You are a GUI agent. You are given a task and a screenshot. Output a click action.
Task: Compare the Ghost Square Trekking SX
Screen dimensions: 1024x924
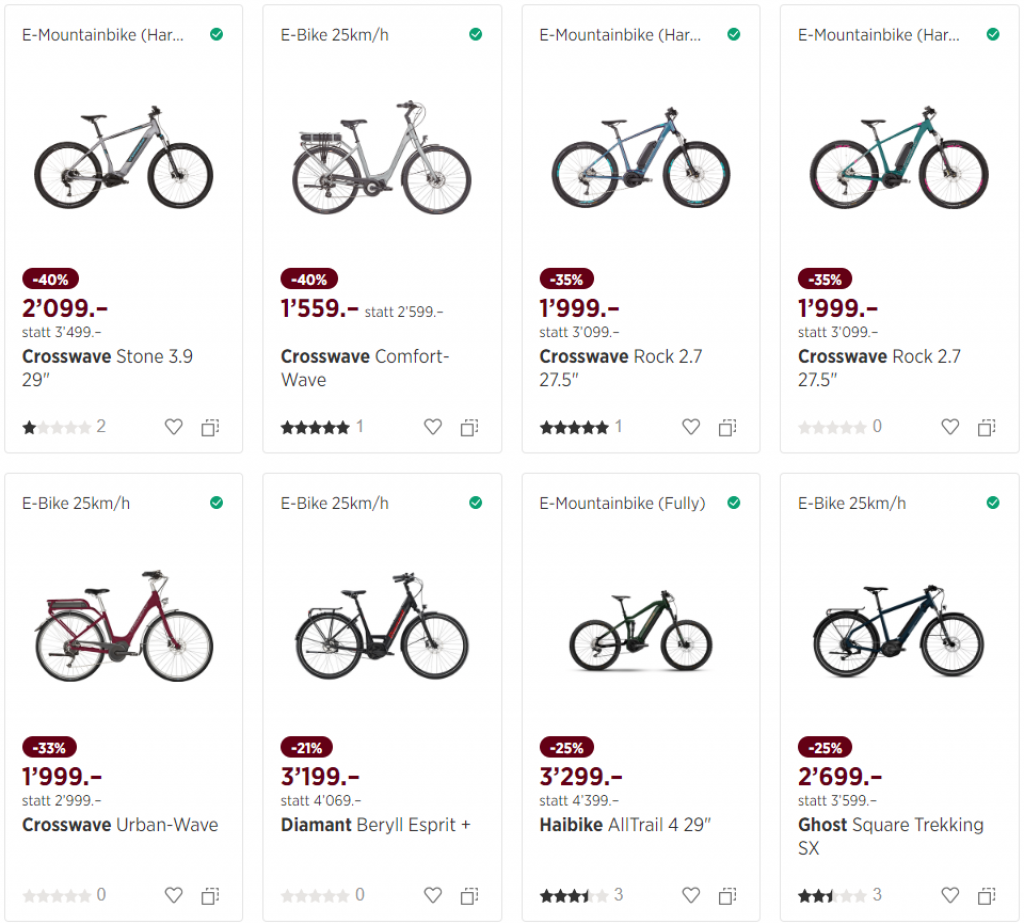(x=986, y=895)
